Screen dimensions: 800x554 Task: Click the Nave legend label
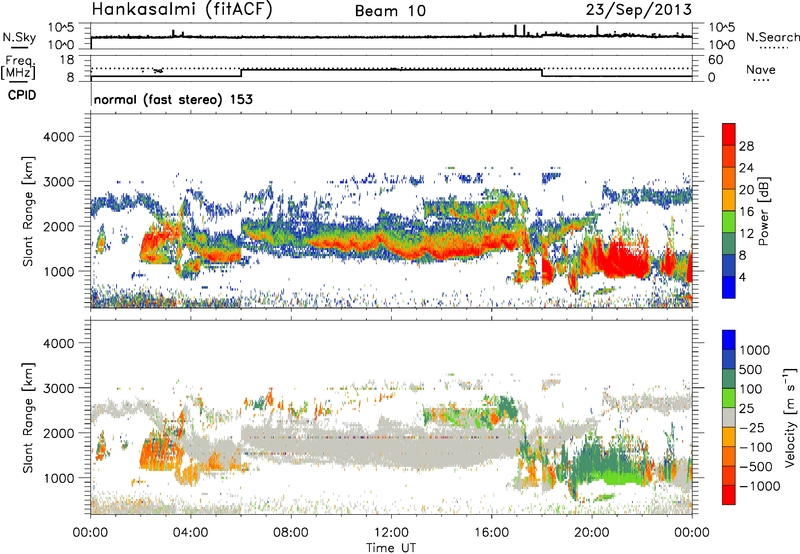point(760,69)
